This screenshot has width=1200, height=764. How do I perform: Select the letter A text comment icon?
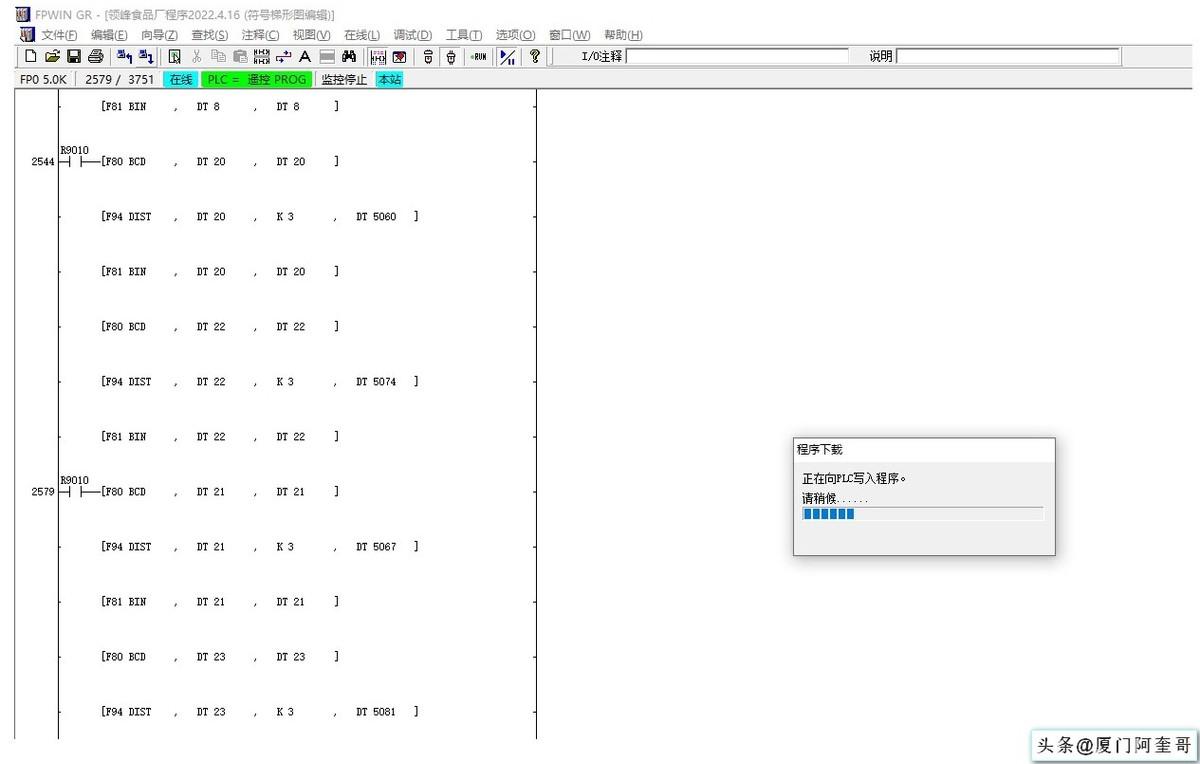pos(305,57)
